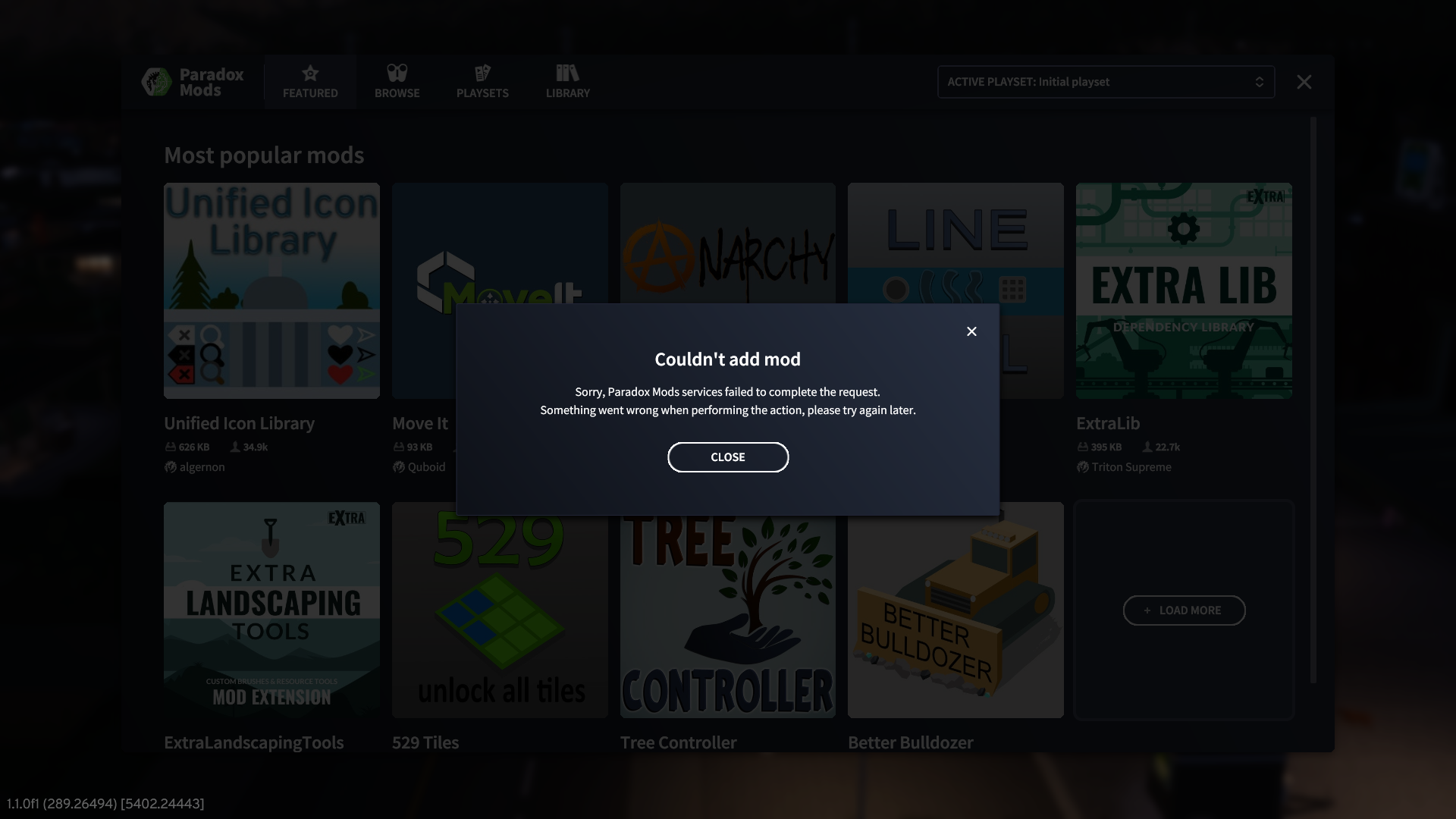This screenshot has width=1456, height=819.
Task: Open the Unified Icon Library mod thumbnail
Action: tap(271, 291)
